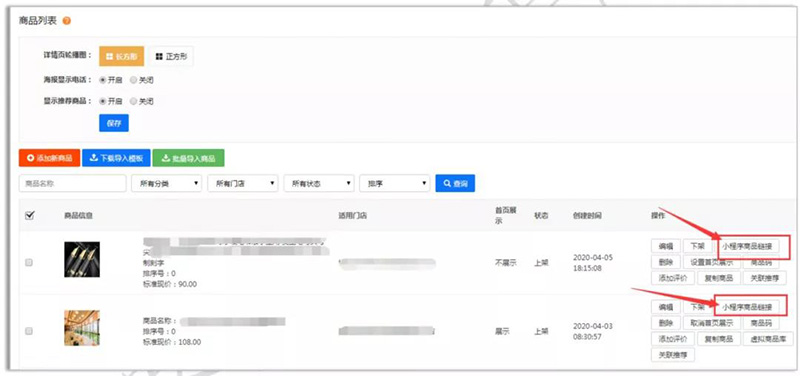This screenshot has width=800, height=376.
Task: Check the row priced 90.00
Action: (x=29, y=262)
